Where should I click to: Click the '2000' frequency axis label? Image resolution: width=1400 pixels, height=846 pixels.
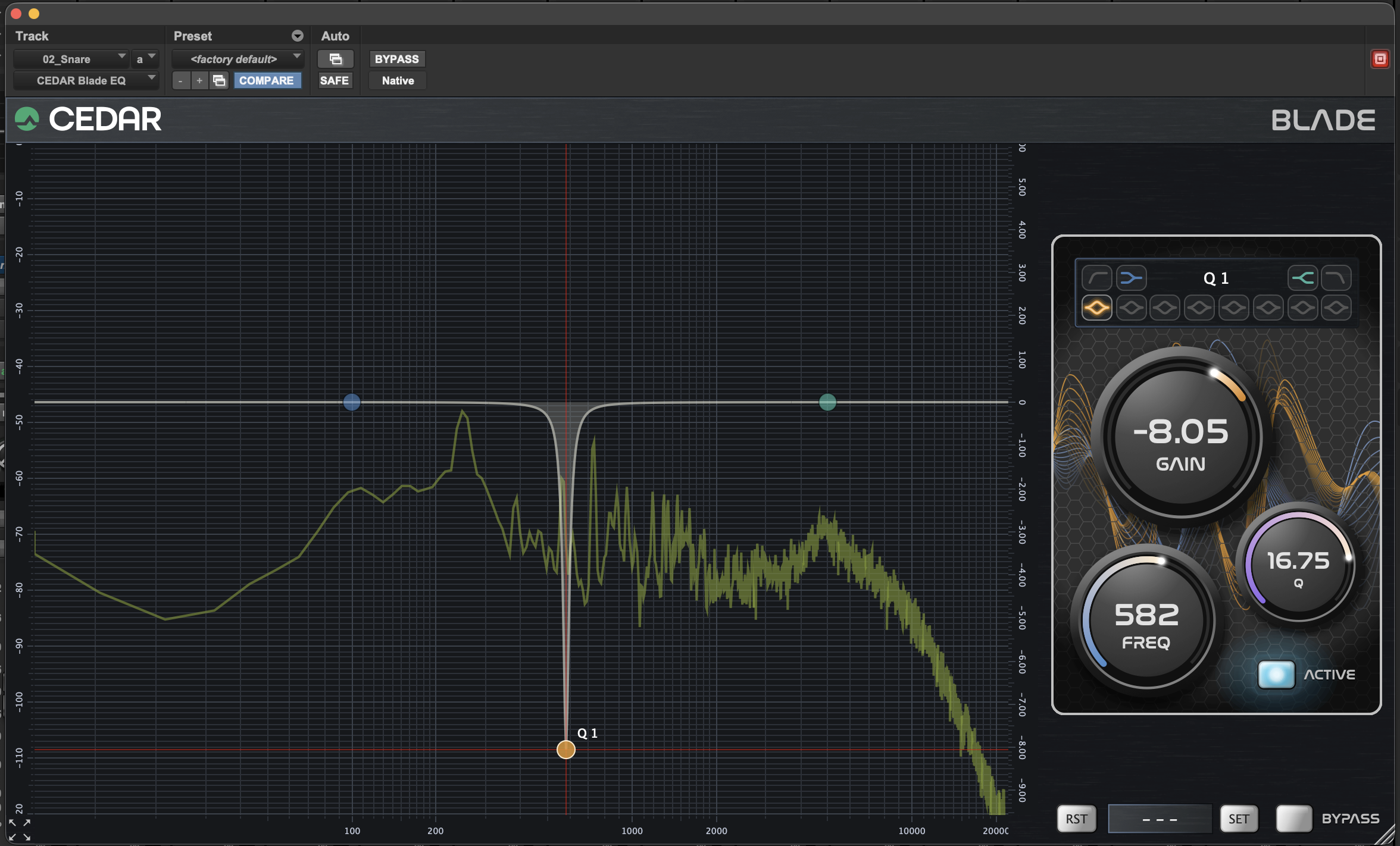[717, 831]
